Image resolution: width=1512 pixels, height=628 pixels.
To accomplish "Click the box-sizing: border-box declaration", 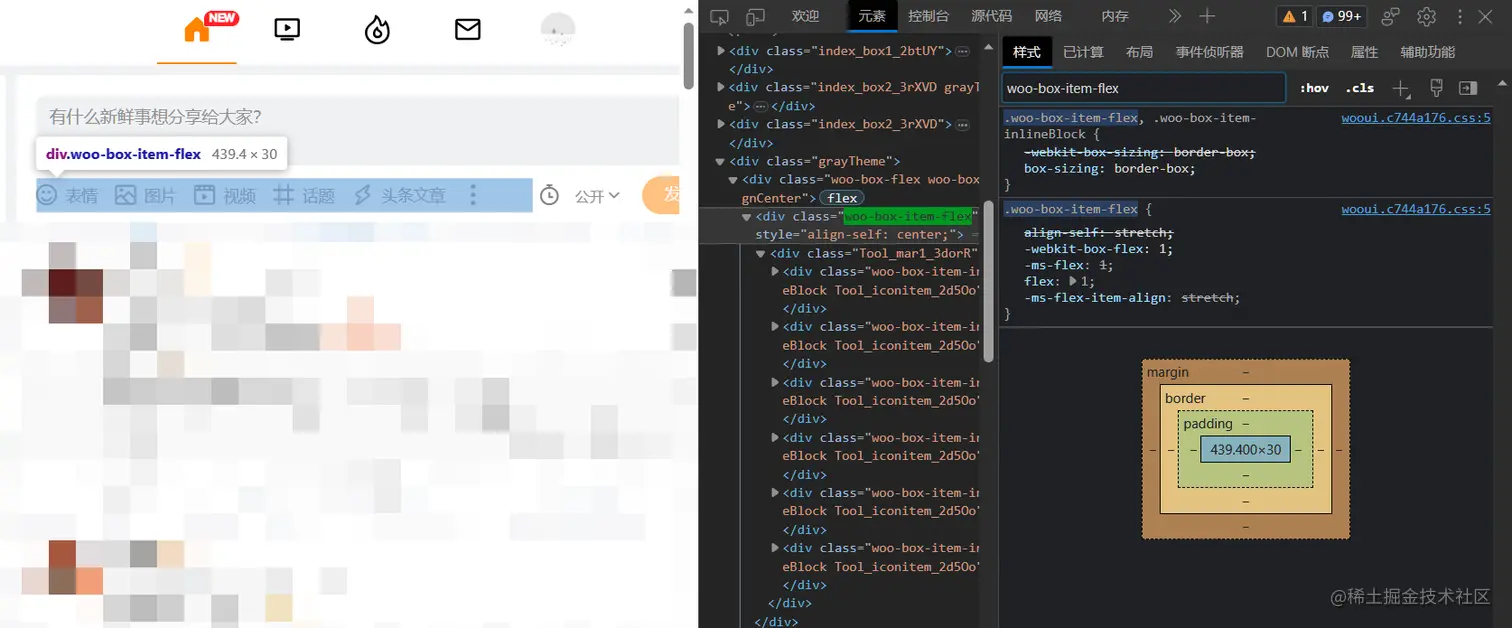I will [x=1110, y=169].
